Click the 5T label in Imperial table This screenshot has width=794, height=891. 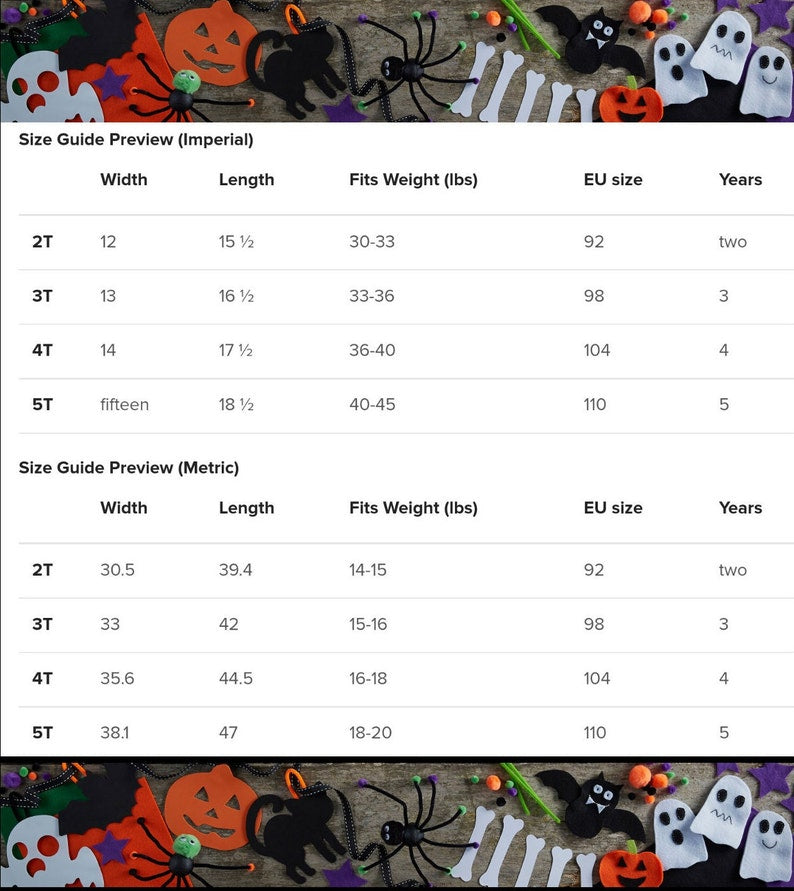(x=43, y=405)
